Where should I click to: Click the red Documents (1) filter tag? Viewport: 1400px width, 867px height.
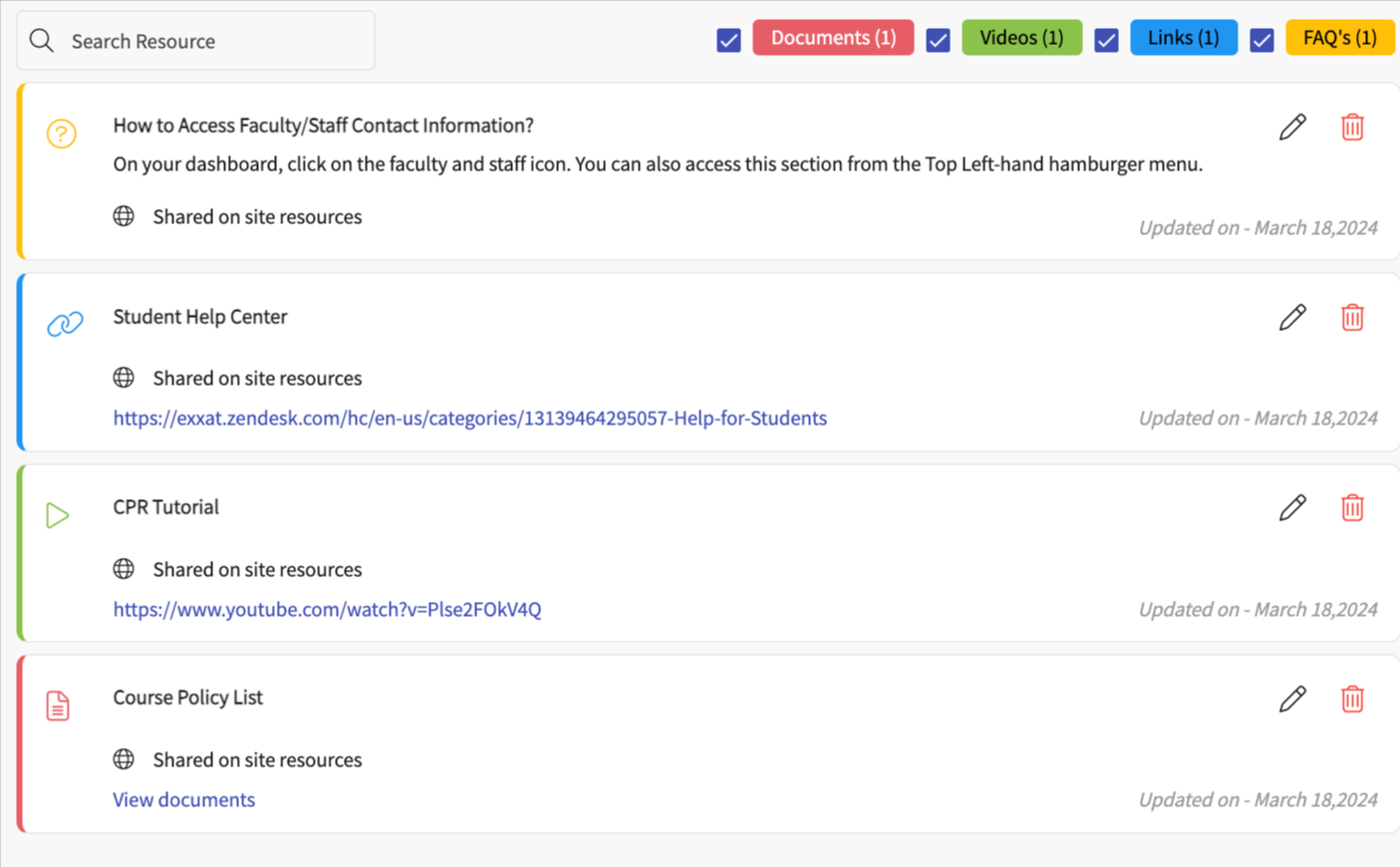coord(833,38)
